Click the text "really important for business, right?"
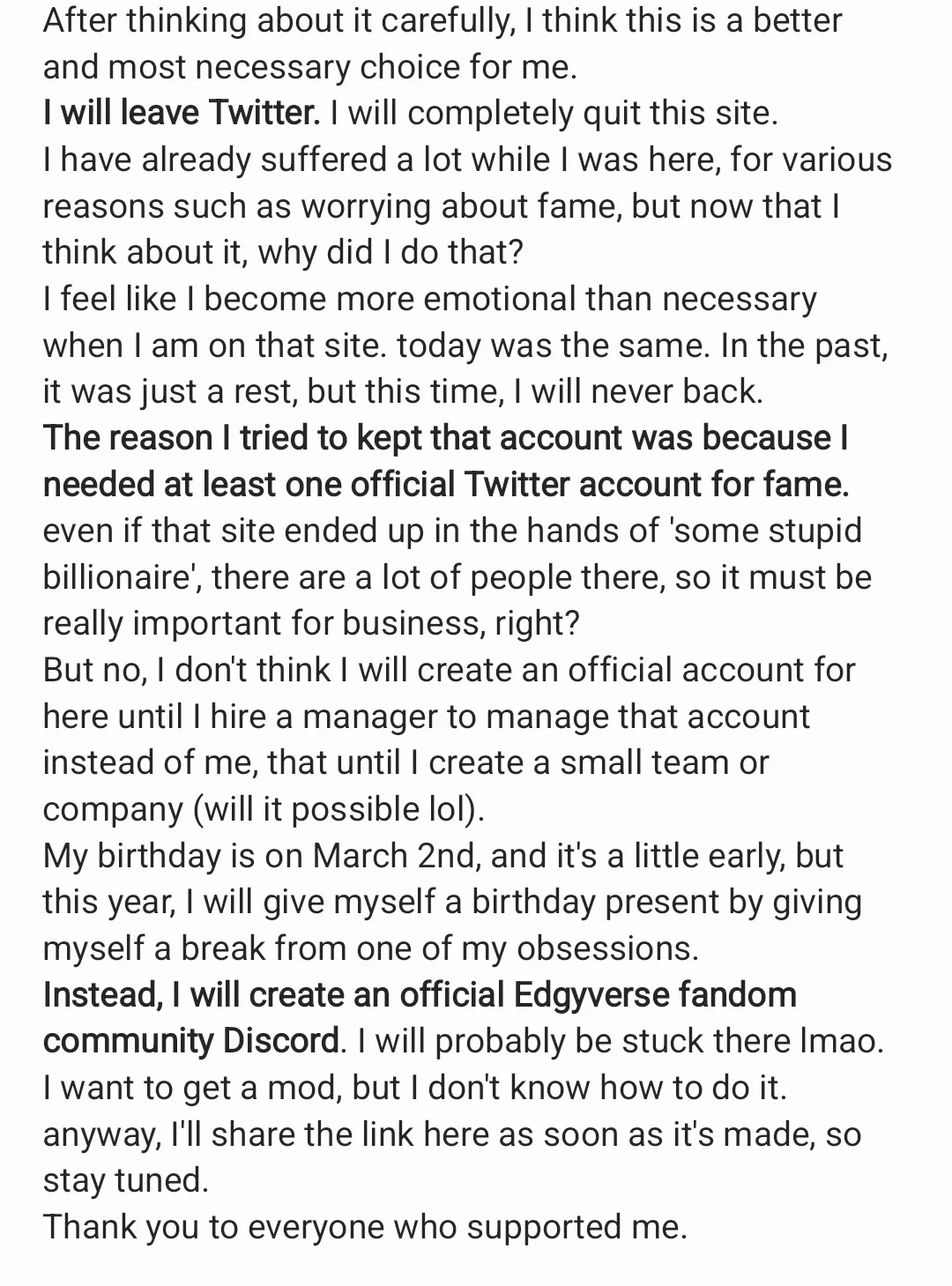The image size is (952, 1286). pyautogui.click(x=311, y=623)
